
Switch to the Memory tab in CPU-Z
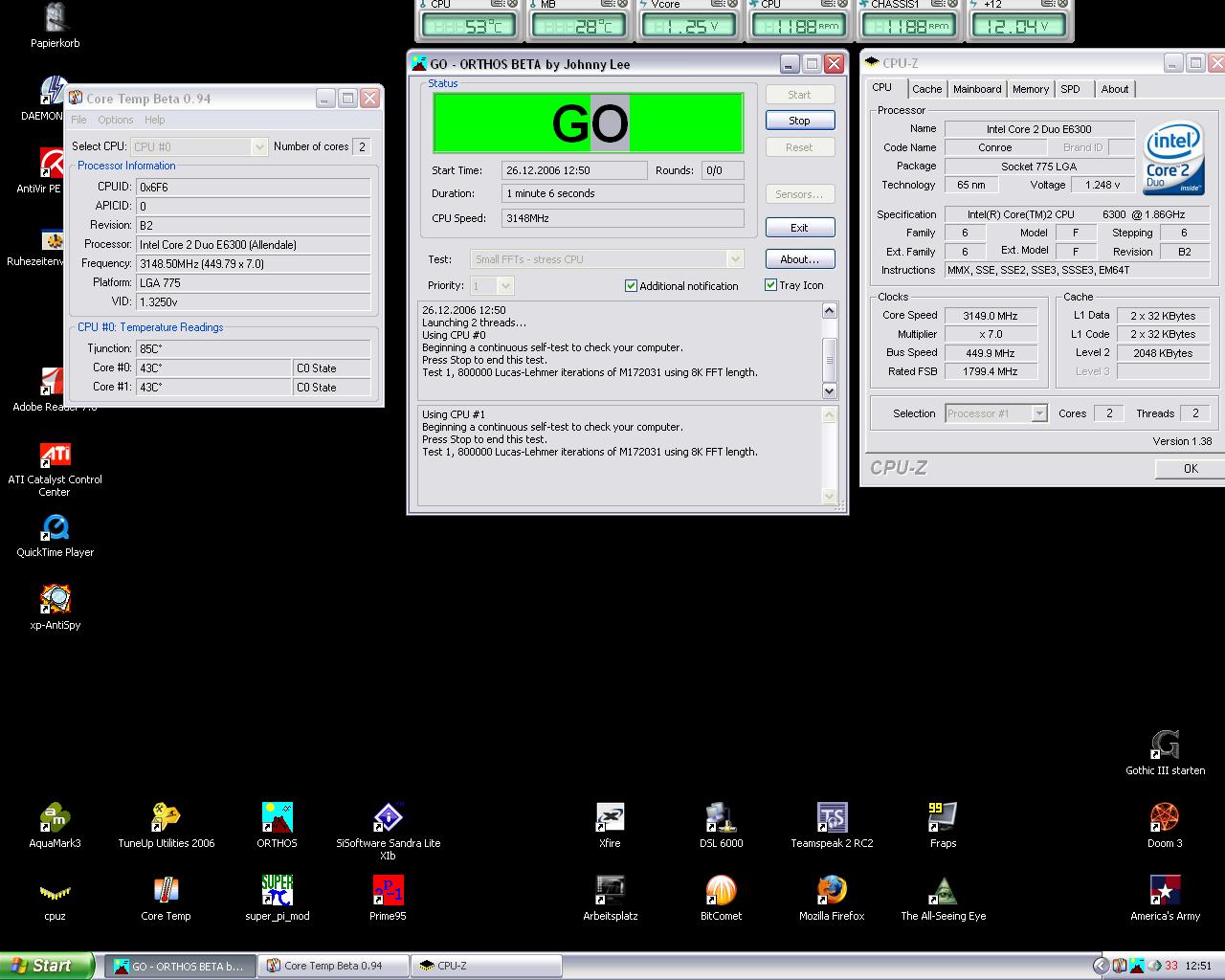(x=1031, y=89)
